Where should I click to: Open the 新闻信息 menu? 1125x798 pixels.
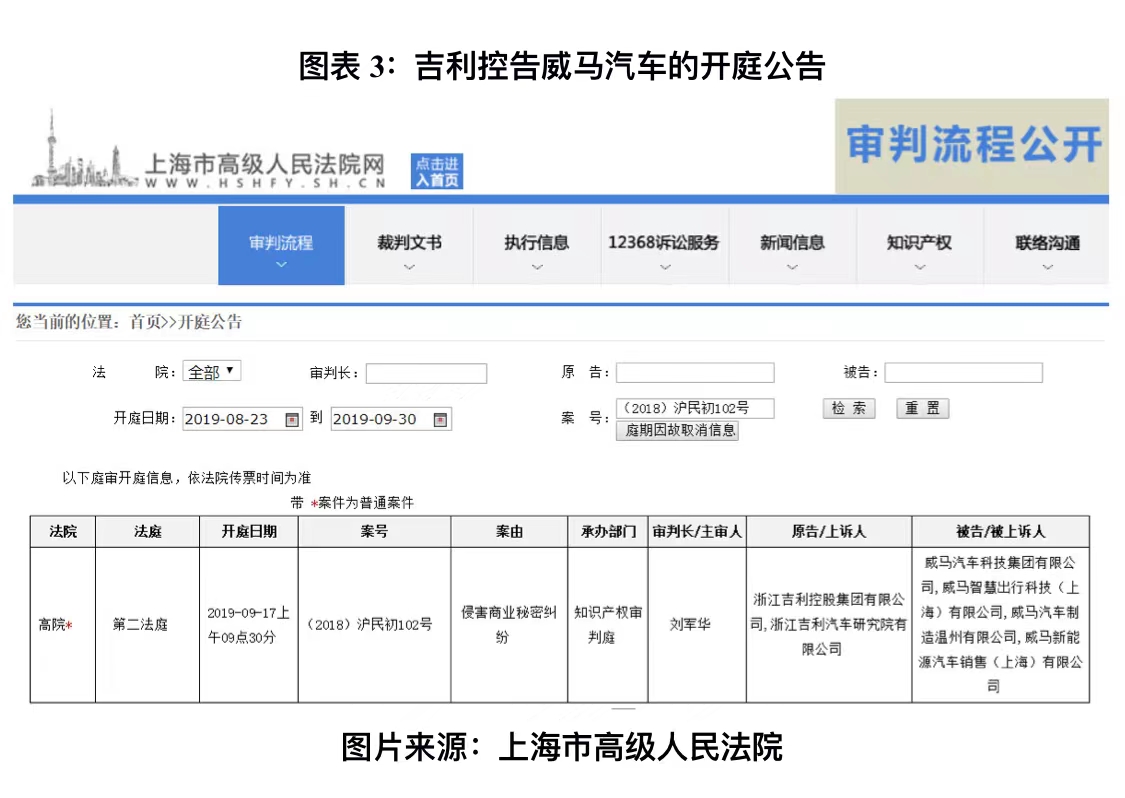tap(793, 240)
